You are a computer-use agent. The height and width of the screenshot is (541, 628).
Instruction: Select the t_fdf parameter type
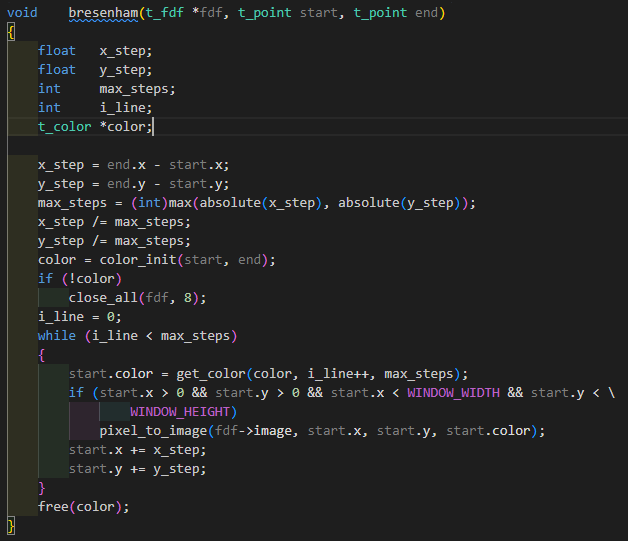[x=164, y=13]
